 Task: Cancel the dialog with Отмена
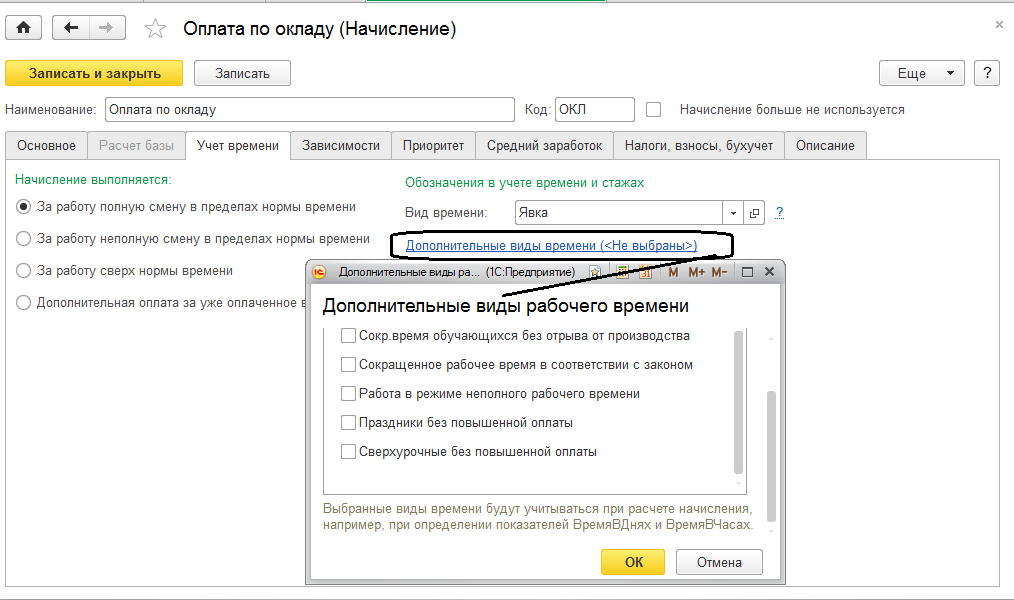point(719,562)
